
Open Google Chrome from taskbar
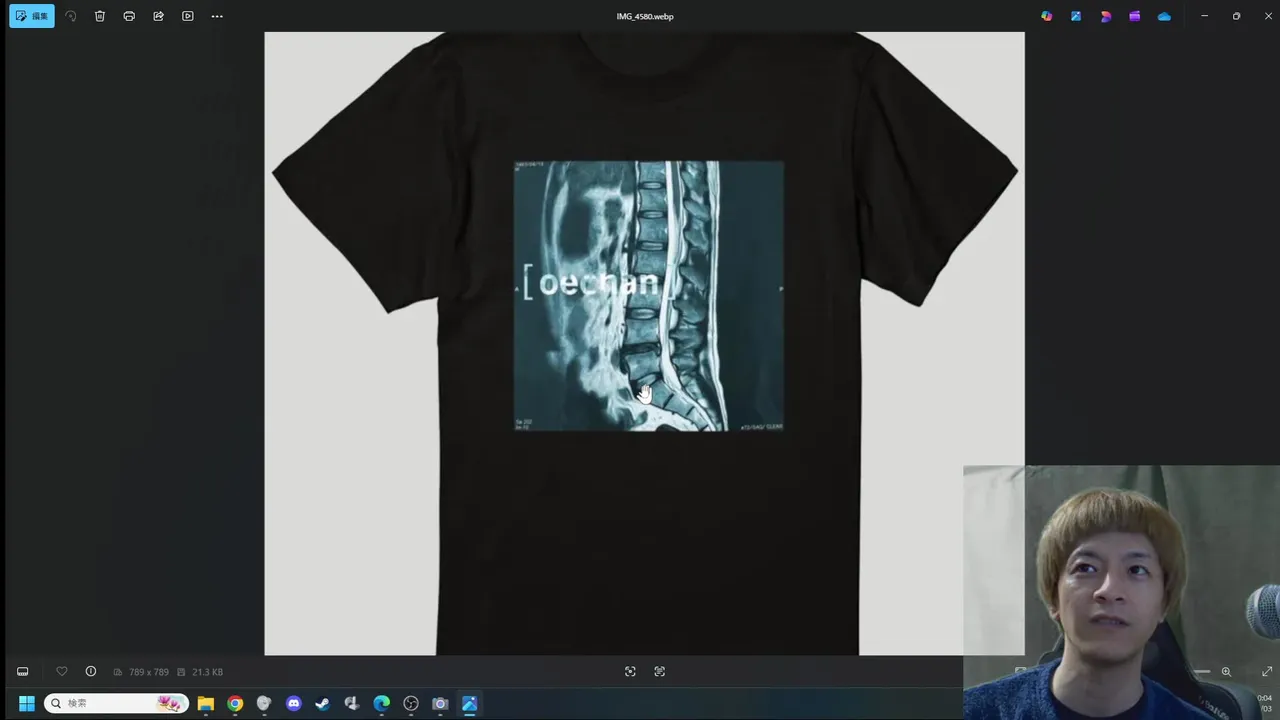[235, 704]
